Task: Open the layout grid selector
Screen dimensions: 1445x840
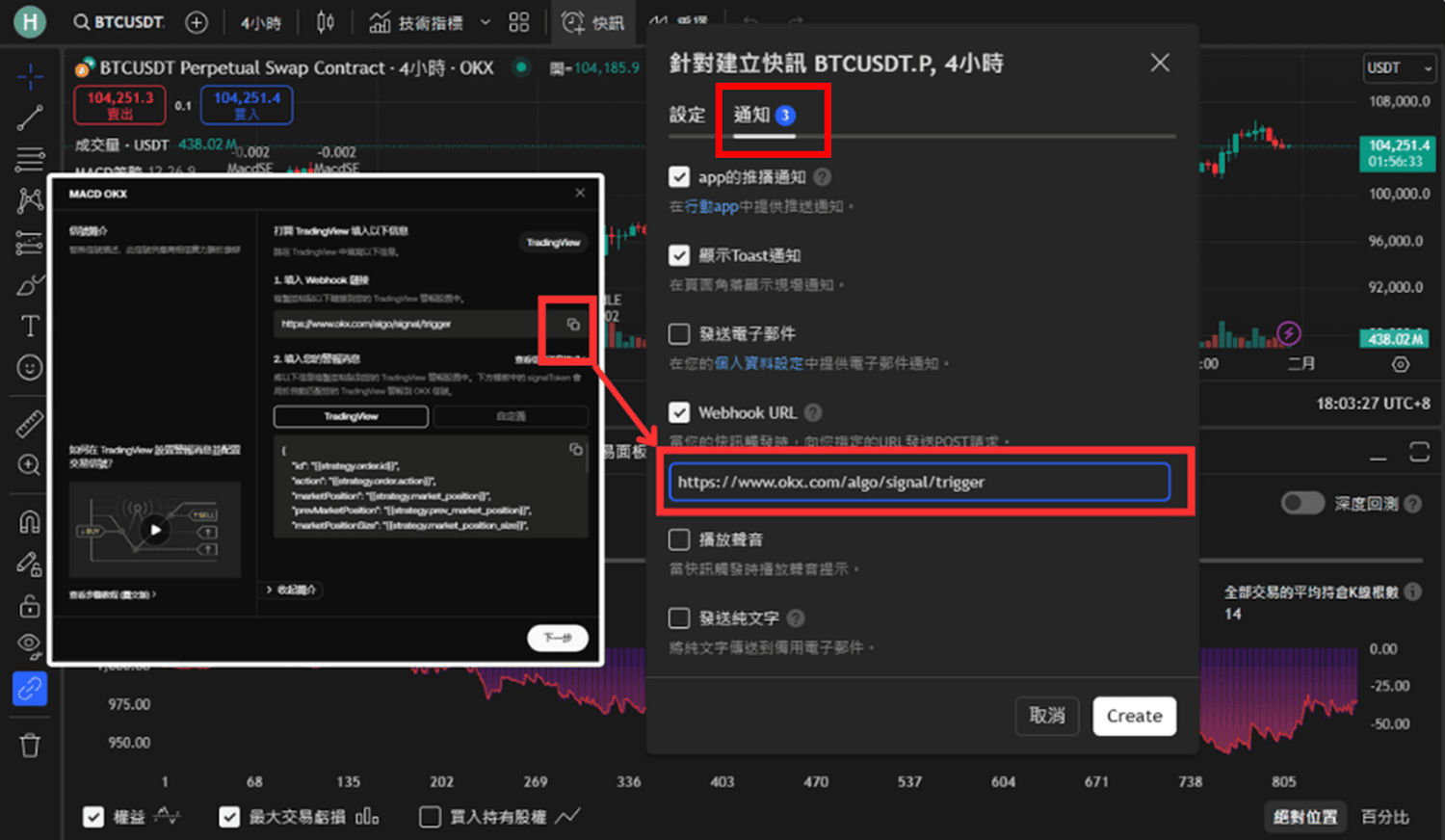Action: point(519,22)
